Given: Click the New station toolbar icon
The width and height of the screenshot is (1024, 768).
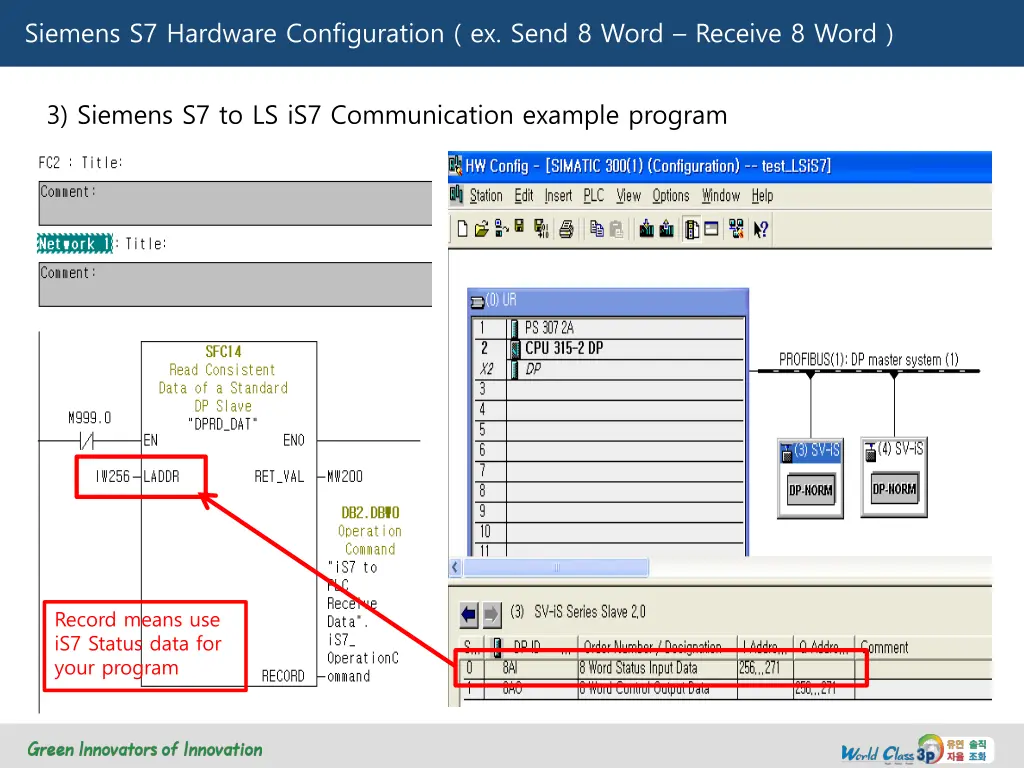Looking at the screenshot, I should 462,229.
